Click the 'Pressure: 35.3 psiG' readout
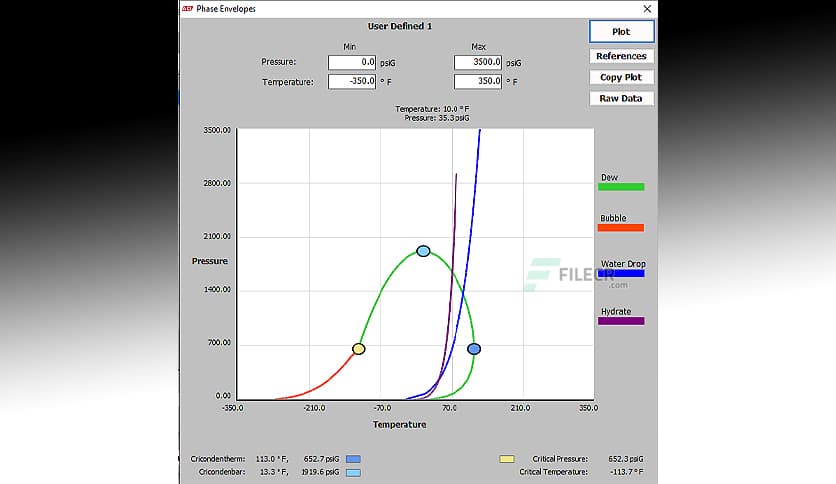Screen dimensions: 836x484 tap(437, 118)
